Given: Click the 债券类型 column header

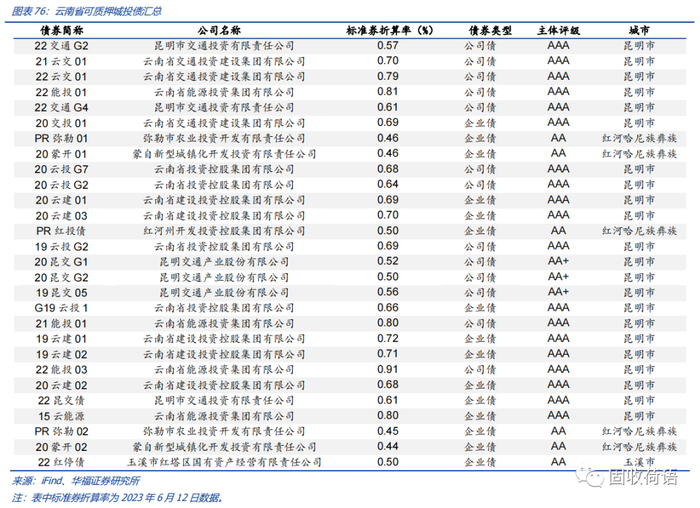Looking at the screenshot, I should click(x=490, y=30).
